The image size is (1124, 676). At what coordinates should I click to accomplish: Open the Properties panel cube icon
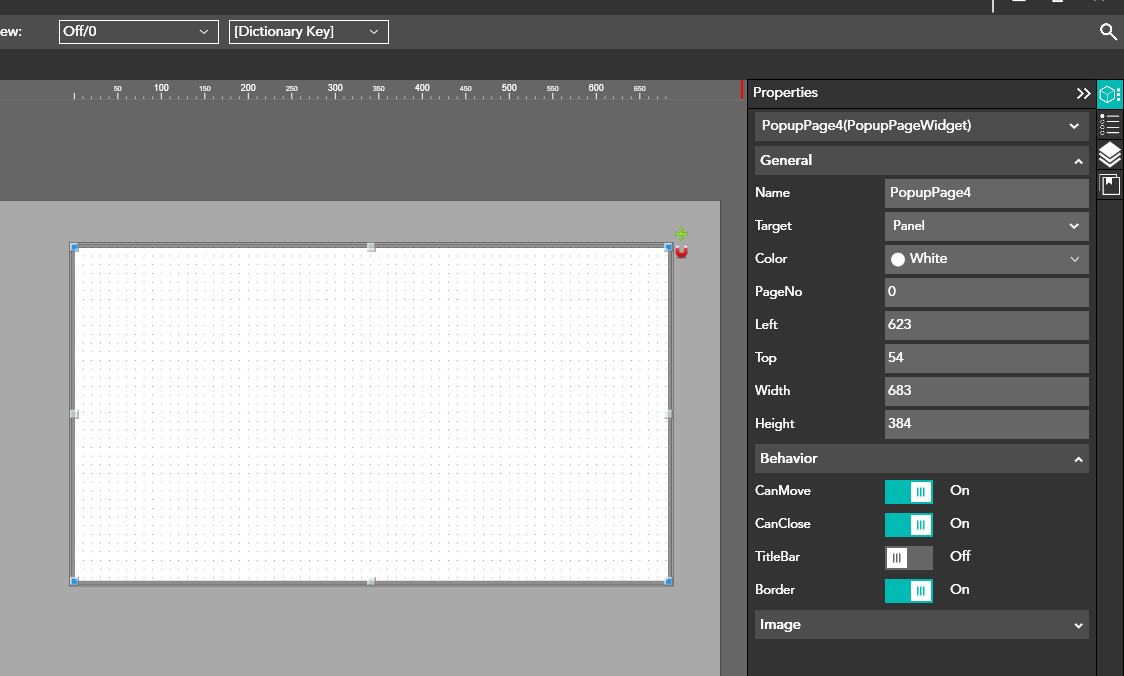(x=1109, y=94)
